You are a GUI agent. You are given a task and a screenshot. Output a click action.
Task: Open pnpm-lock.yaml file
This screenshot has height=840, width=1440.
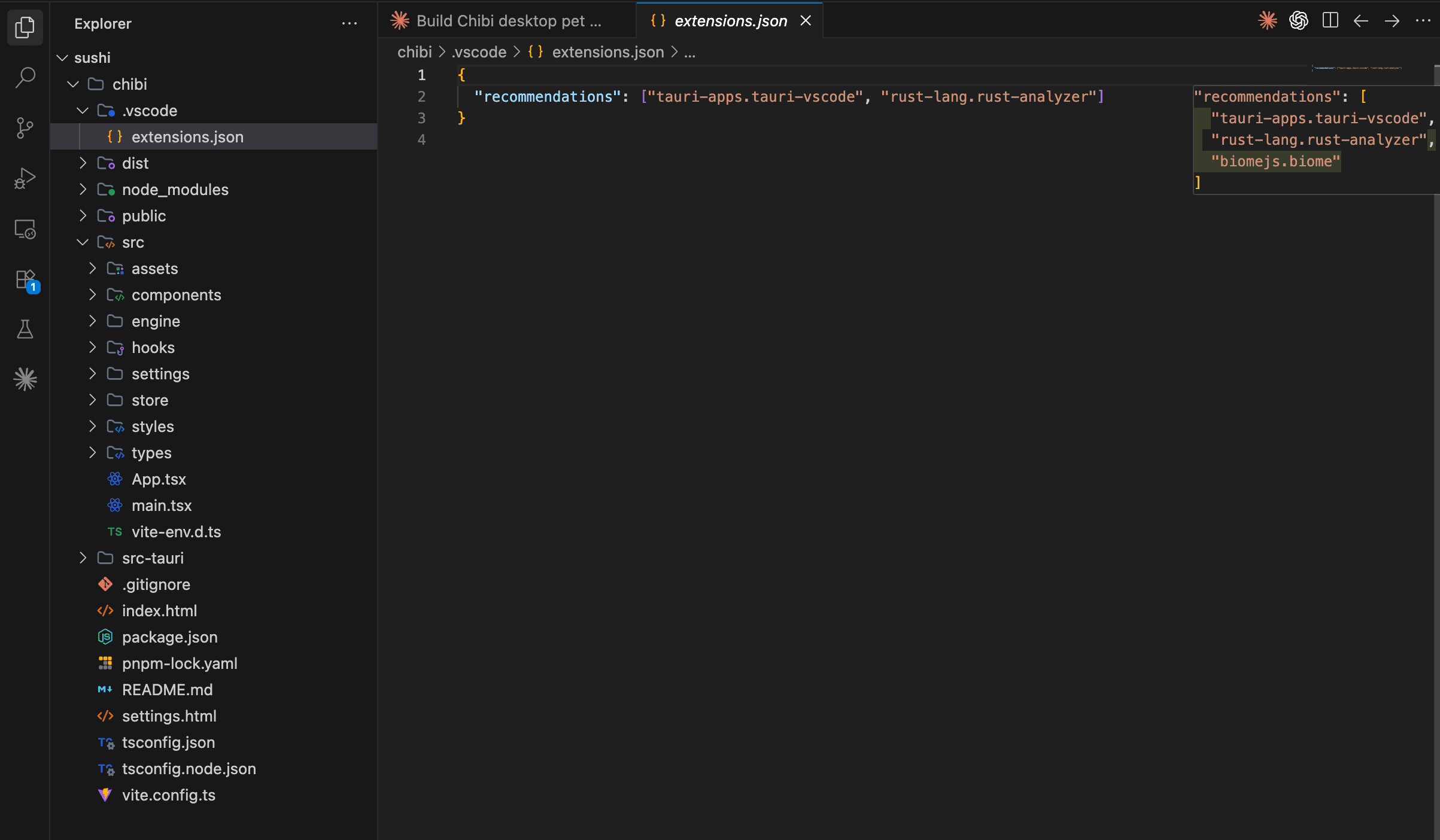pyautogui.click(x=214, y=663)
